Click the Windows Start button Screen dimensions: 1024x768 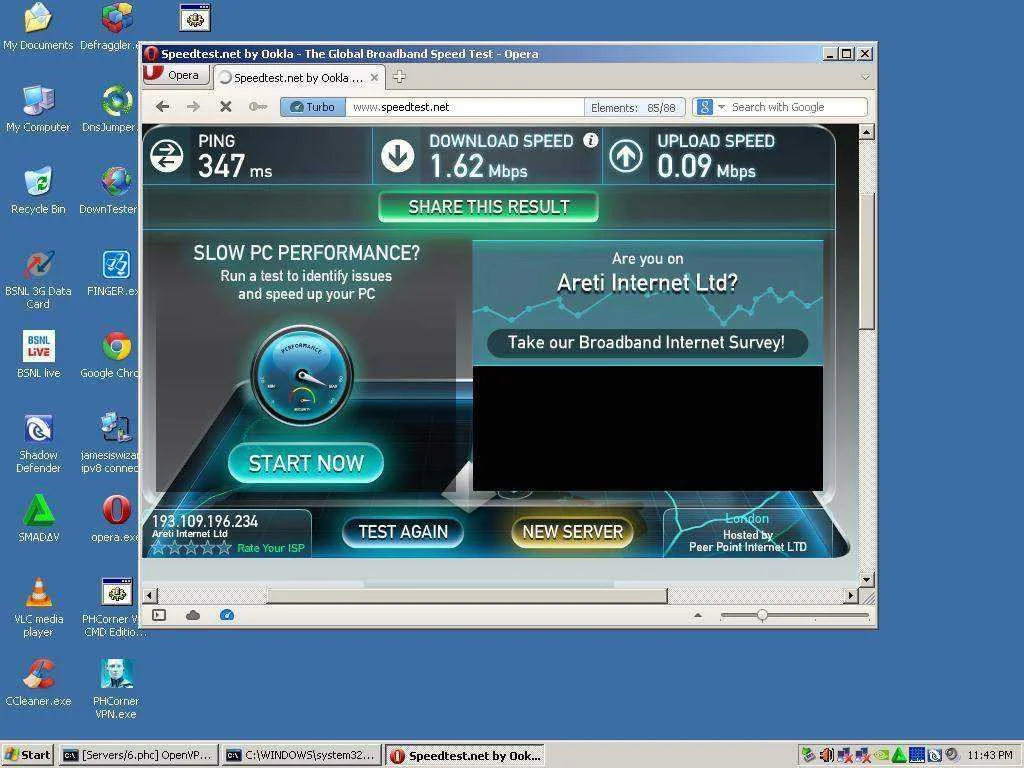pos(27,755)
